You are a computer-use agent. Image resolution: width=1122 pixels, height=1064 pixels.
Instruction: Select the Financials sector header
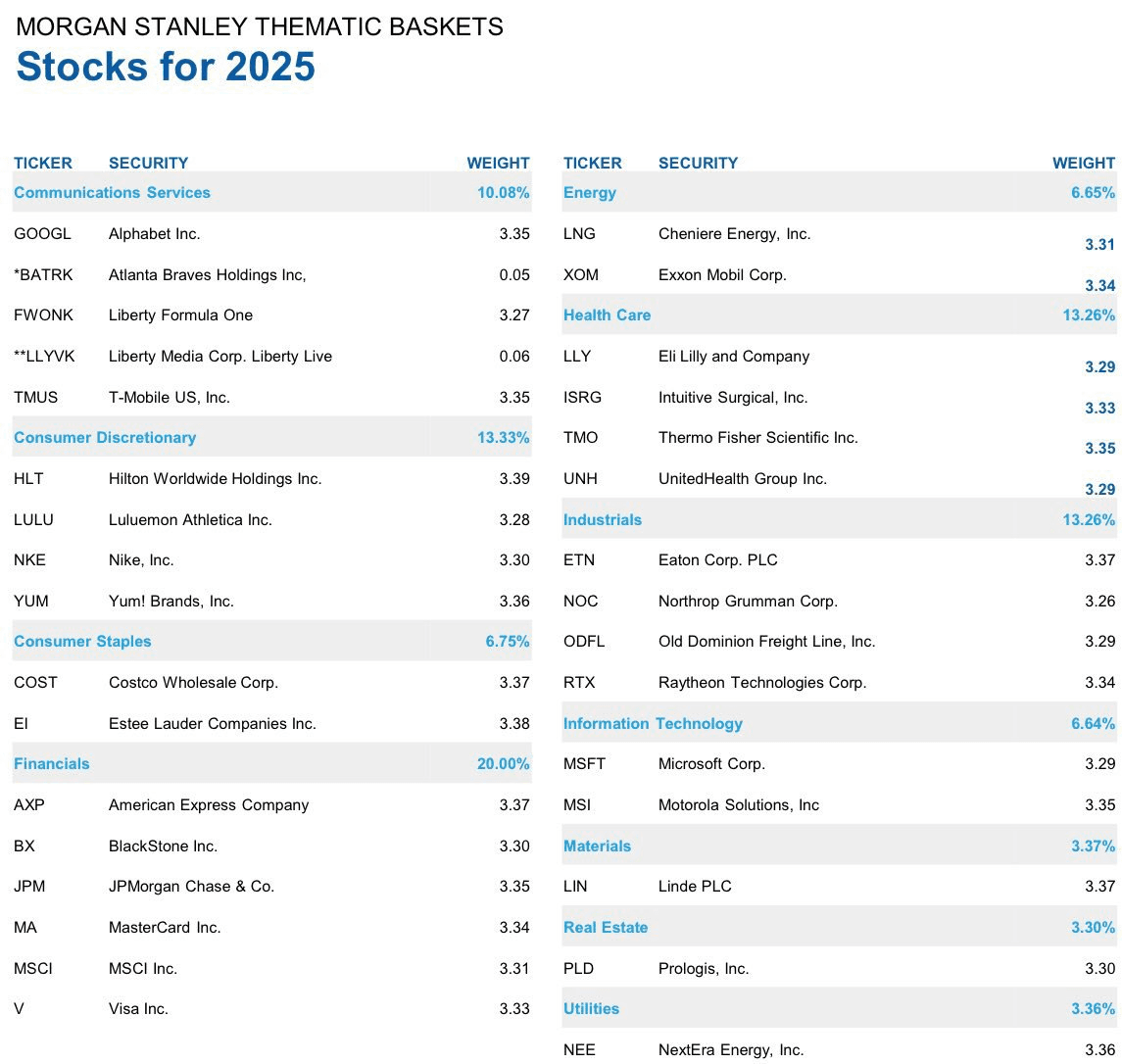click(x=52, y=764)
